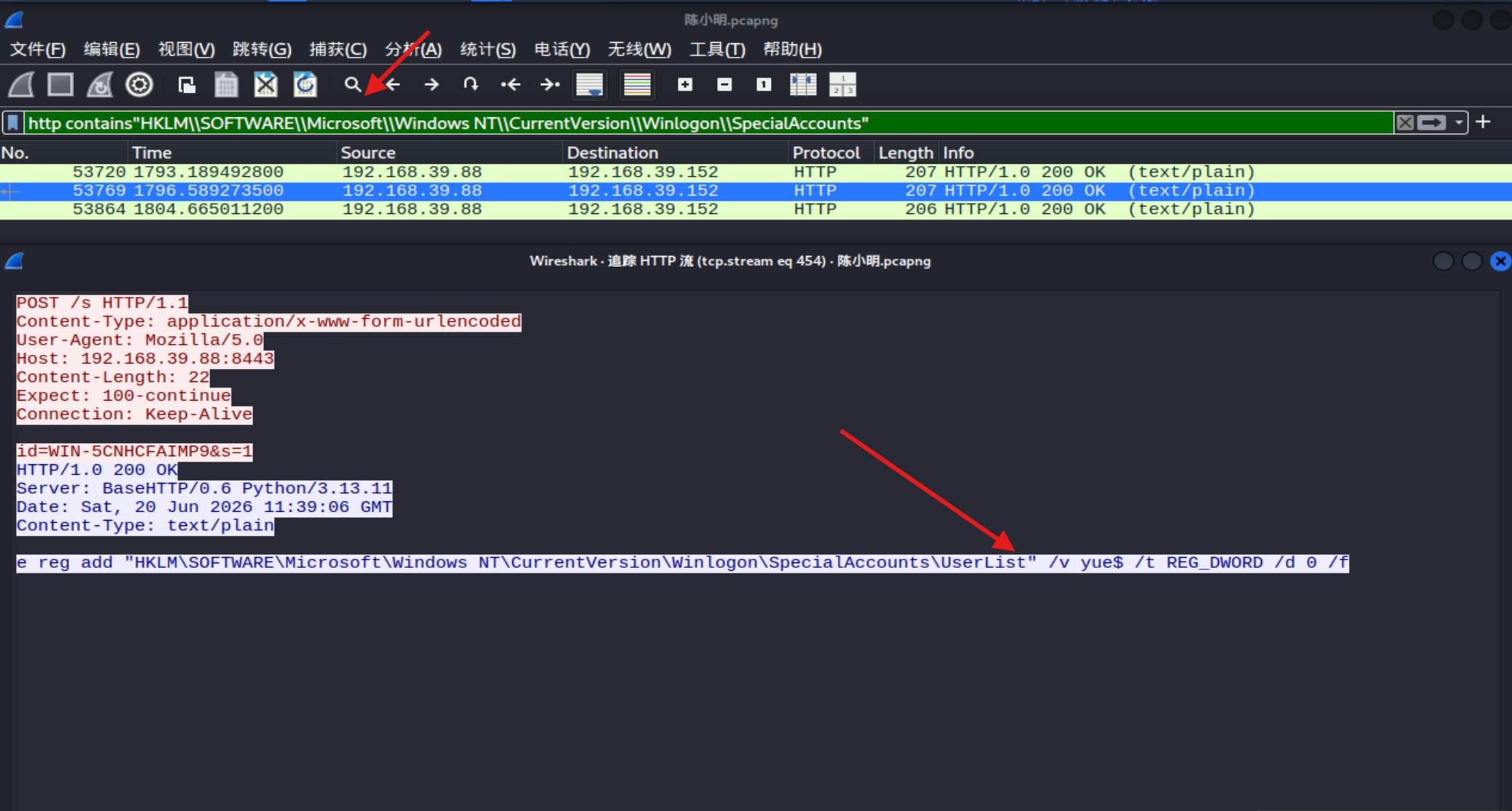Go back in packet history
1512x811 pixels.
[x=393, y=85]
